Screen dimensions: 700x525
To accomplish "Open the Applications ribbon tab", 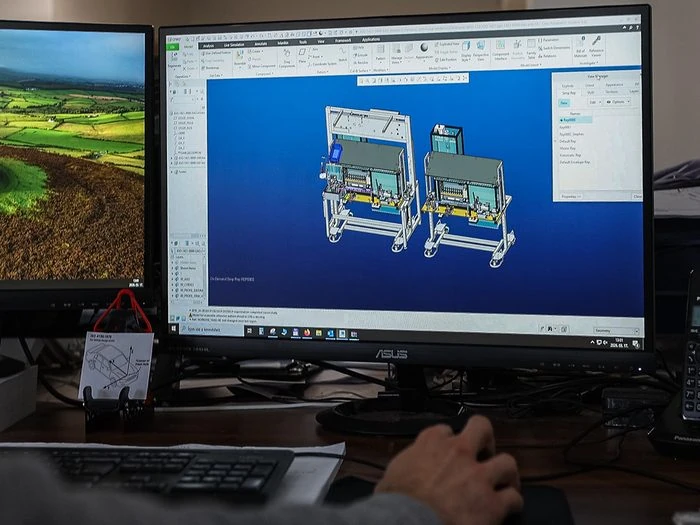I will coord(371,40).
